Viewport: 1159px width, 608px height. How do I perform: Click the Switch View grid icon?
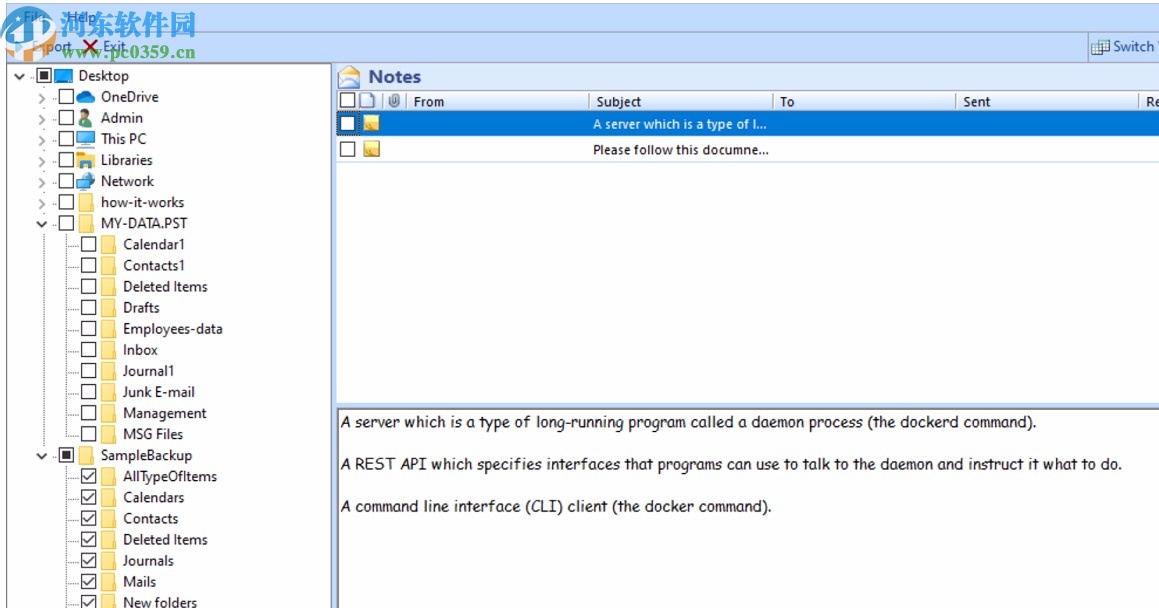pyautogui.click(x=1098, y=47)
